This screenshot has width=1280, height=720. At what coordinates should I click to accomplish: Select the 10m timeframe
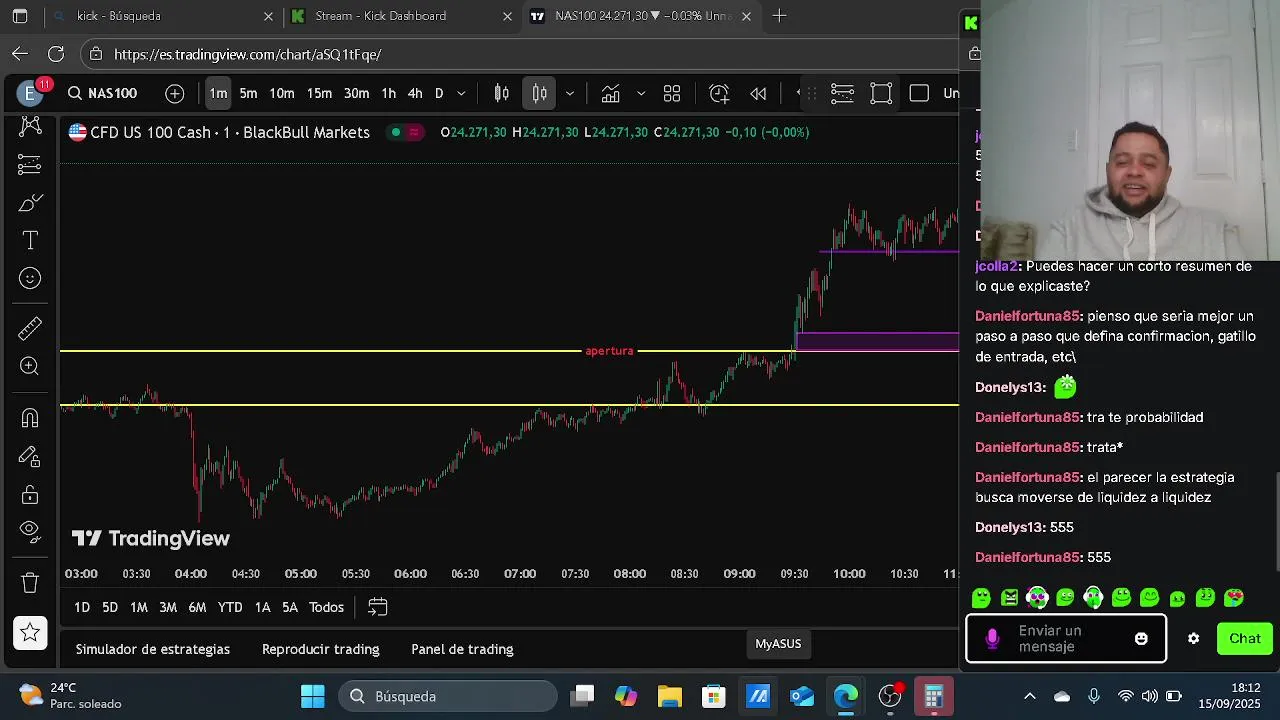coord(282,93)
